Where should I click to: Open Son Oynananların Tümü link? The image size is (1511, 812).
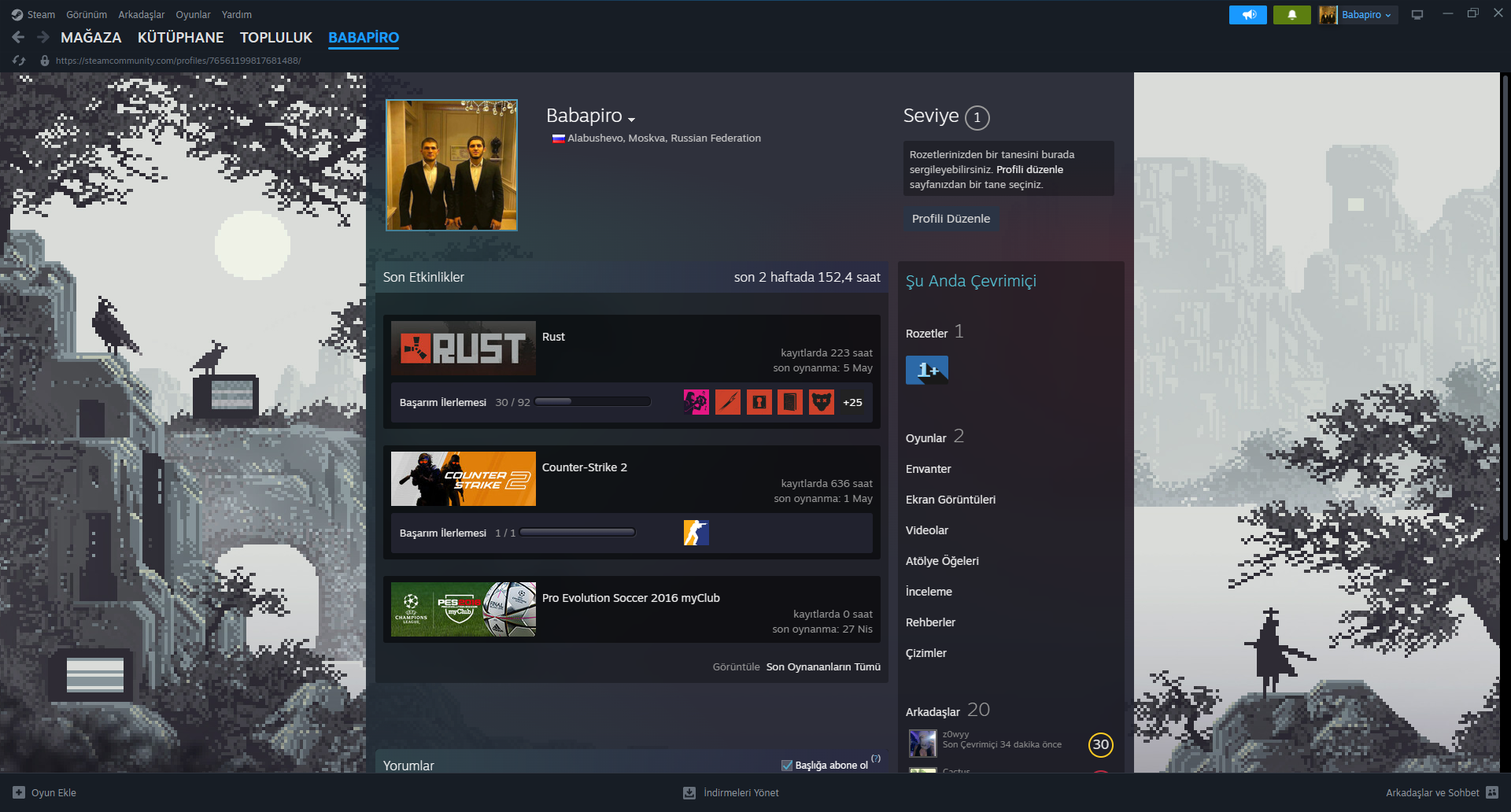(x=823, y=666)
